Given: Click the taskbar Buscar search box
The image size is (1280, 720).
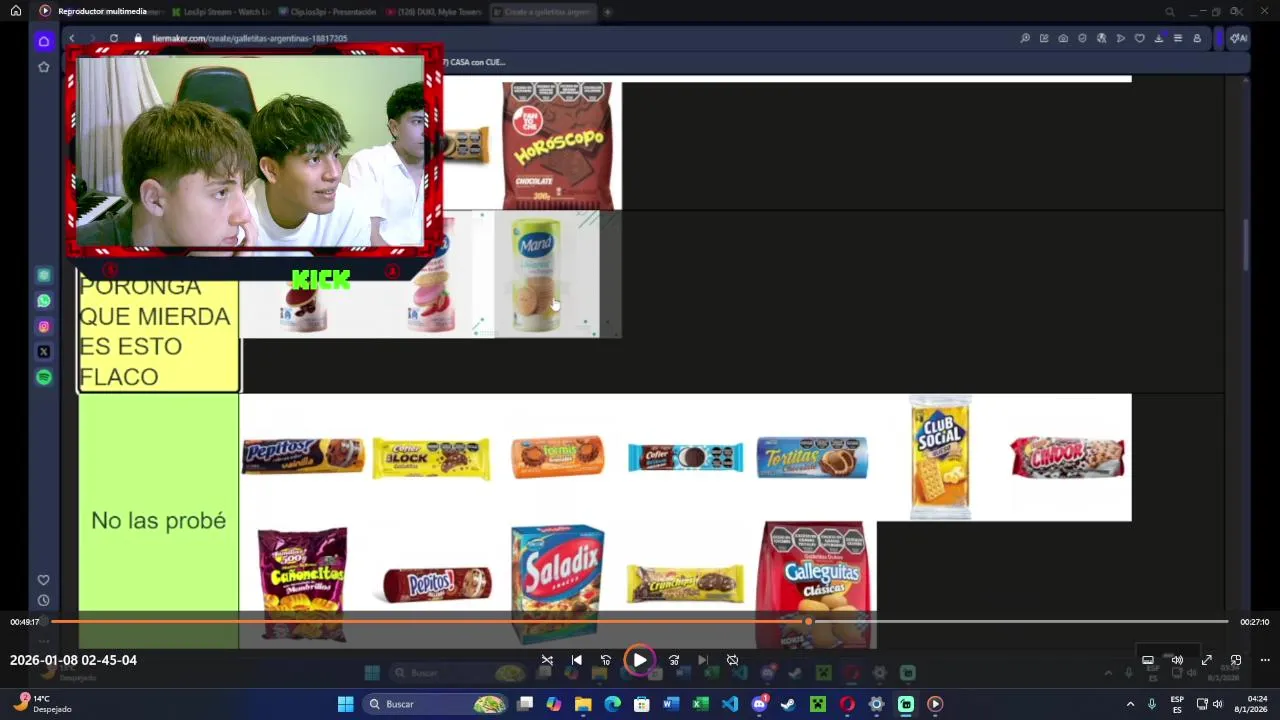Looking at the screenshot, I should 434,704.
